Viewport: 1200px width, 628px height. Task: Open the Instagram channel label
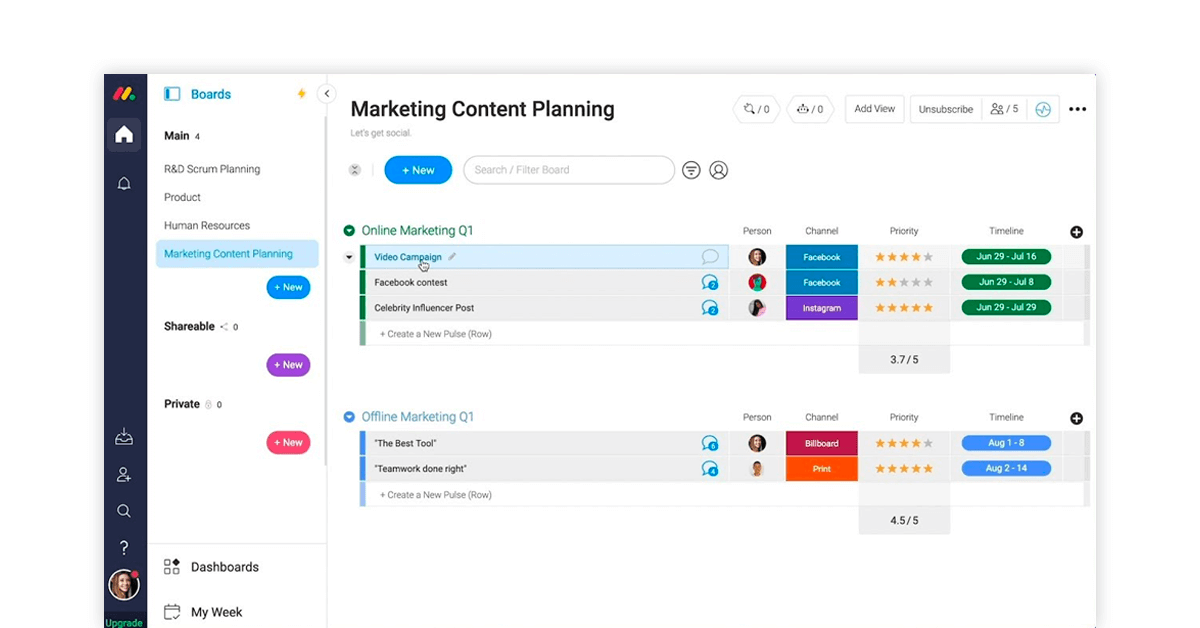[822, 308]
